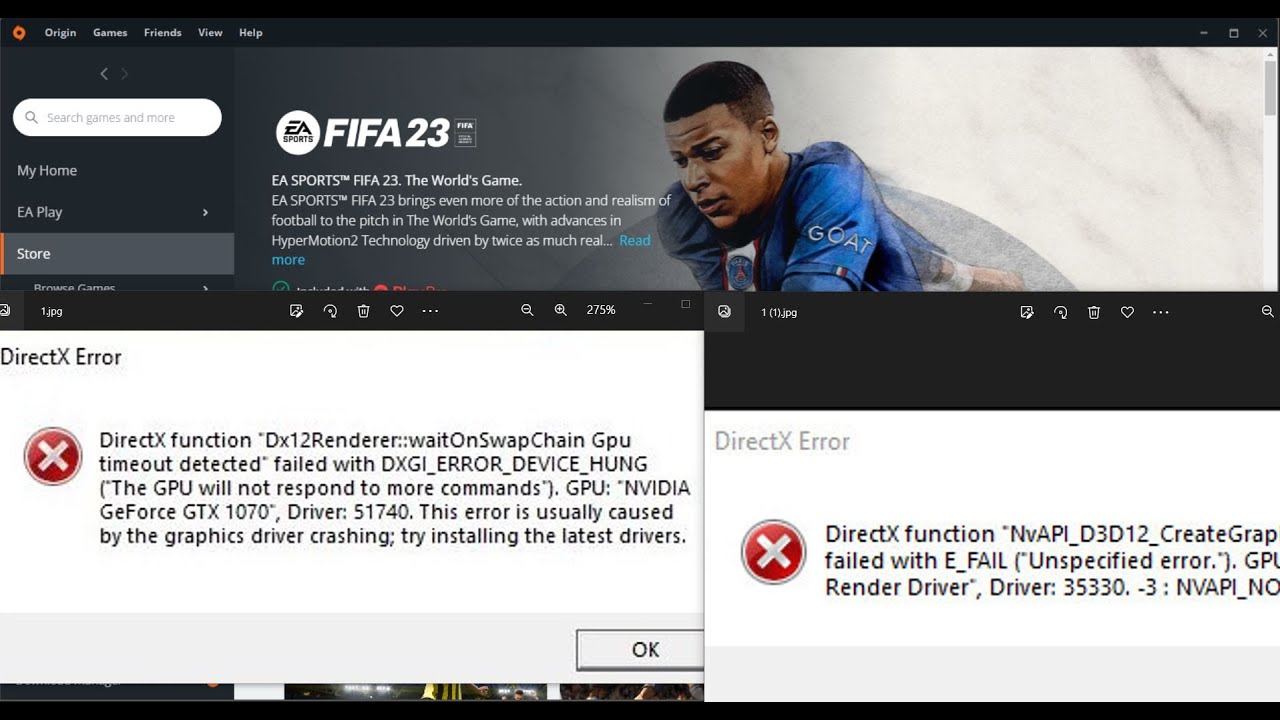The height and width of the screenshot is (720, 1280).
Task: Go back with the left arrow in Origin
Action: coord(104,73)
